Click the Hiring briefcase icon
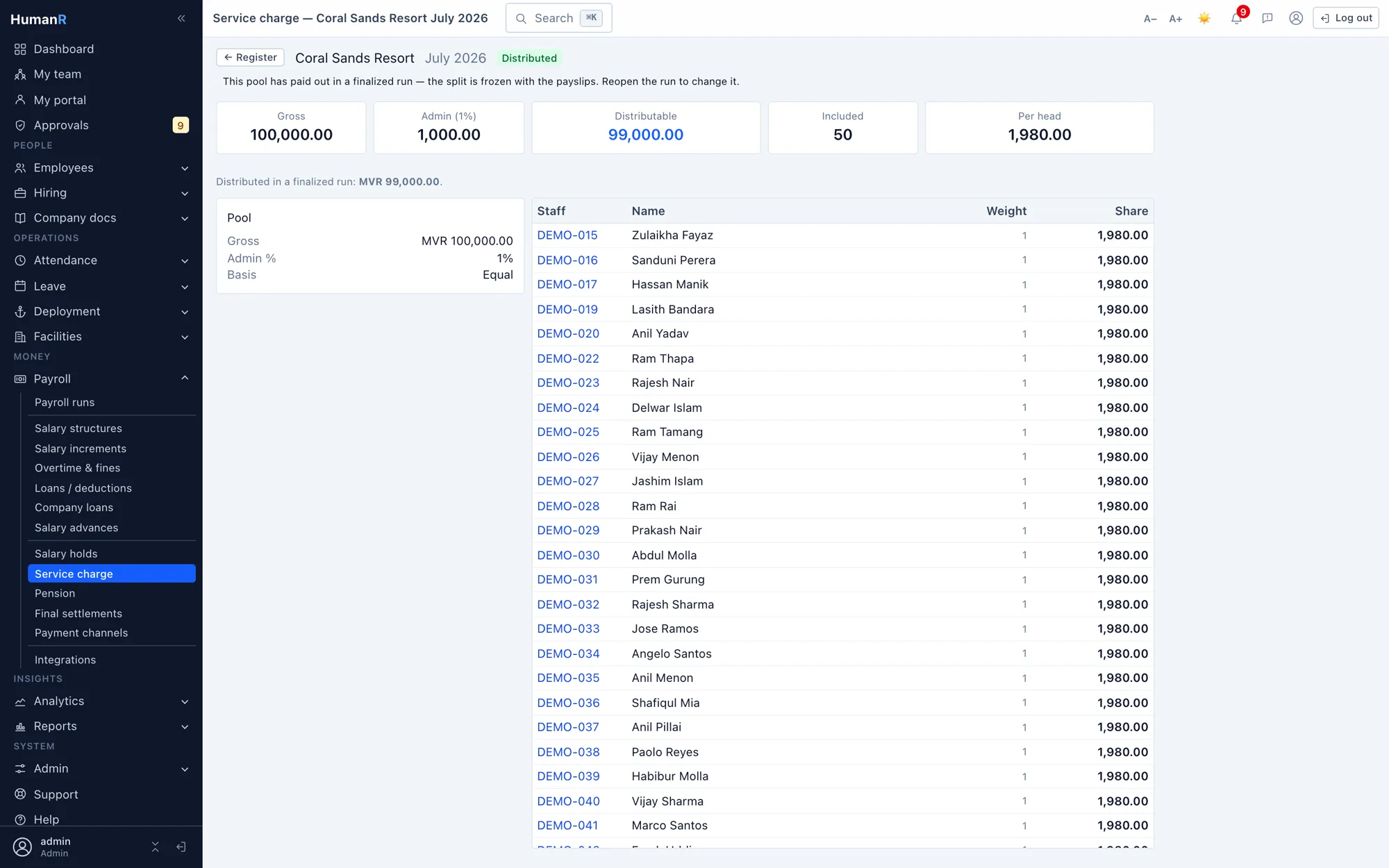Viewport: 1389px width, 868px height. 20,193
